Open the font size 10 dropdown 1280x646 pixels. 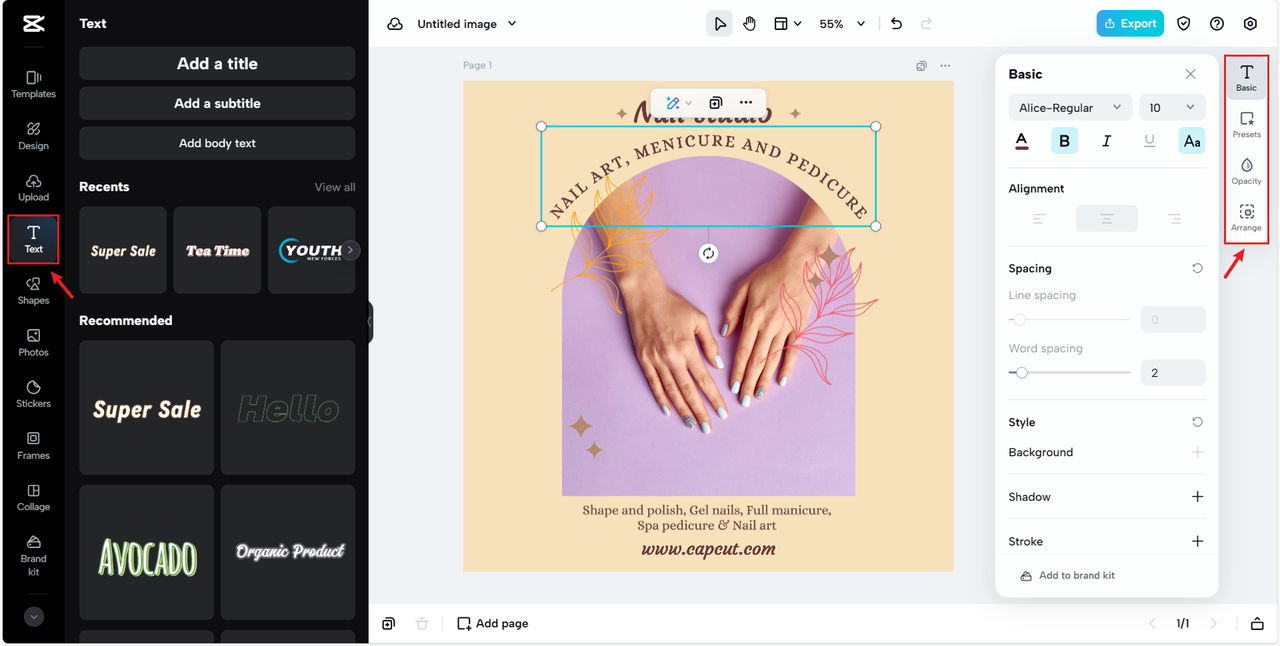[x=1172, y=108]
